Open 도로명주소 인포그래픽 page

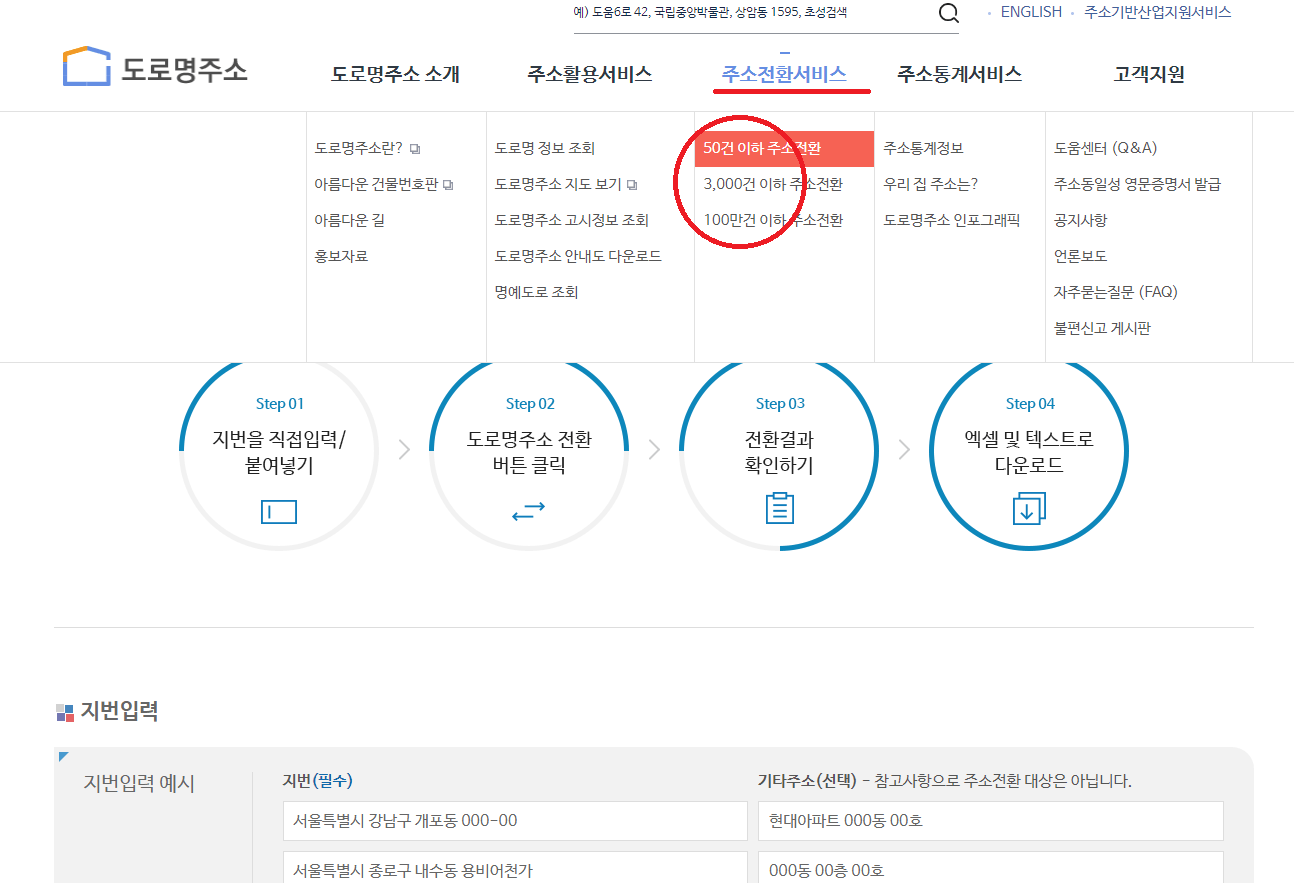click(x=952, y=220)
